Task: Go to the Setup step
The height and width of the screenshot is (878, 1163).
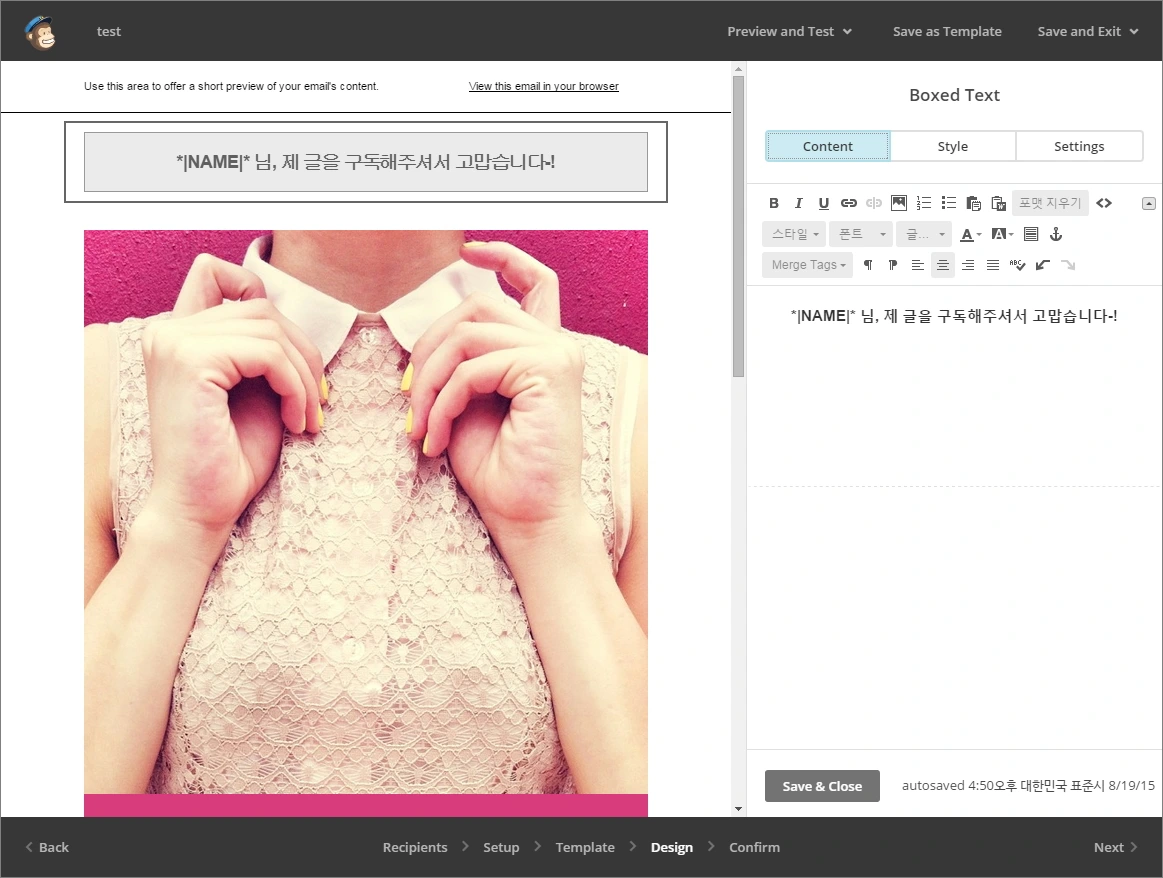Action: click(x=501, y=847)
